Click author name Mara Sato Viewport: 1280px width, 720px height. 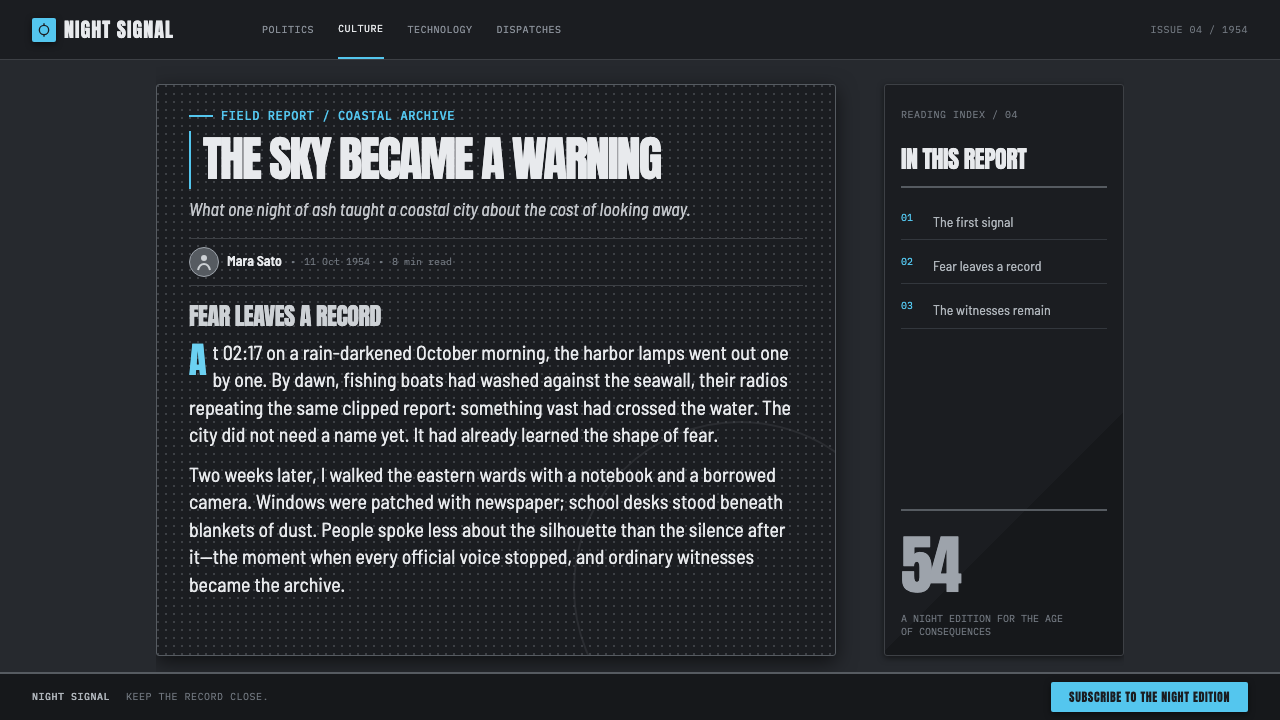(255, 261)
